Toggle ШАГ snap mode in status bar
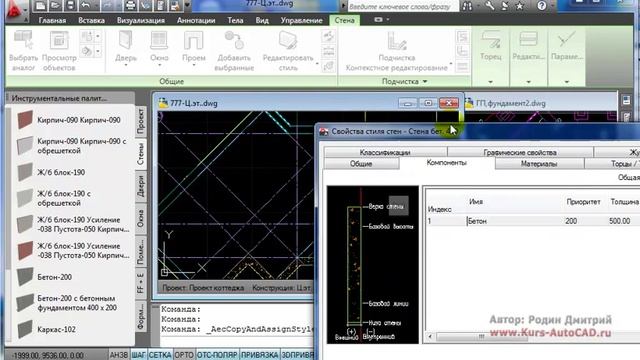The height and width of the screenshot is (360, 640). point(138,355)
